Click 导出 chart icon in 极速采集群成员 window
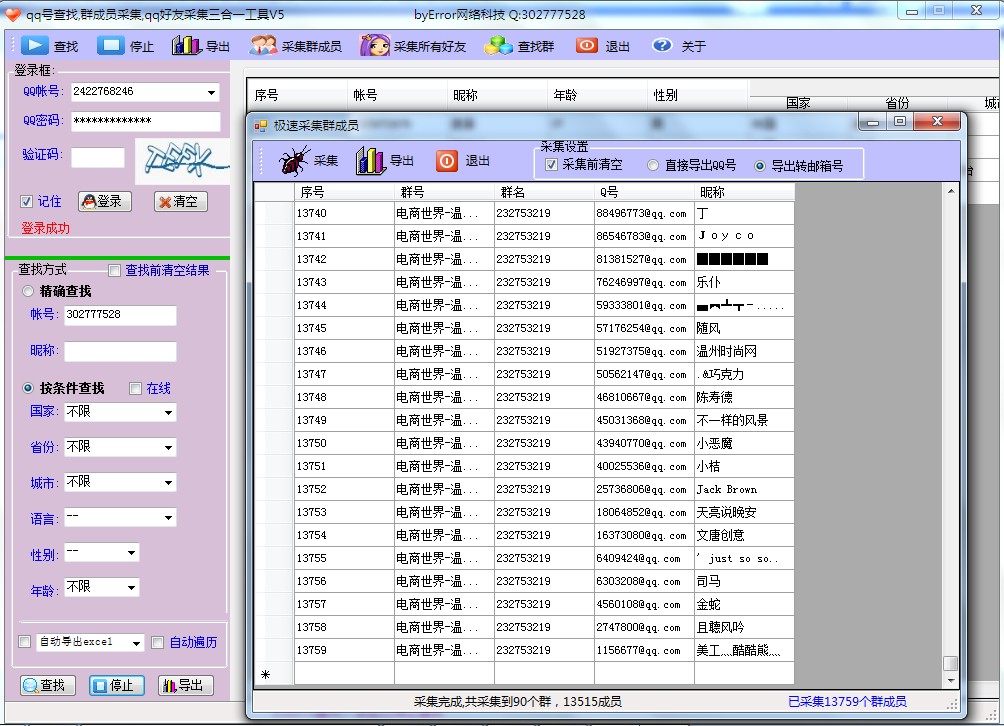 (x=370, y=160)
